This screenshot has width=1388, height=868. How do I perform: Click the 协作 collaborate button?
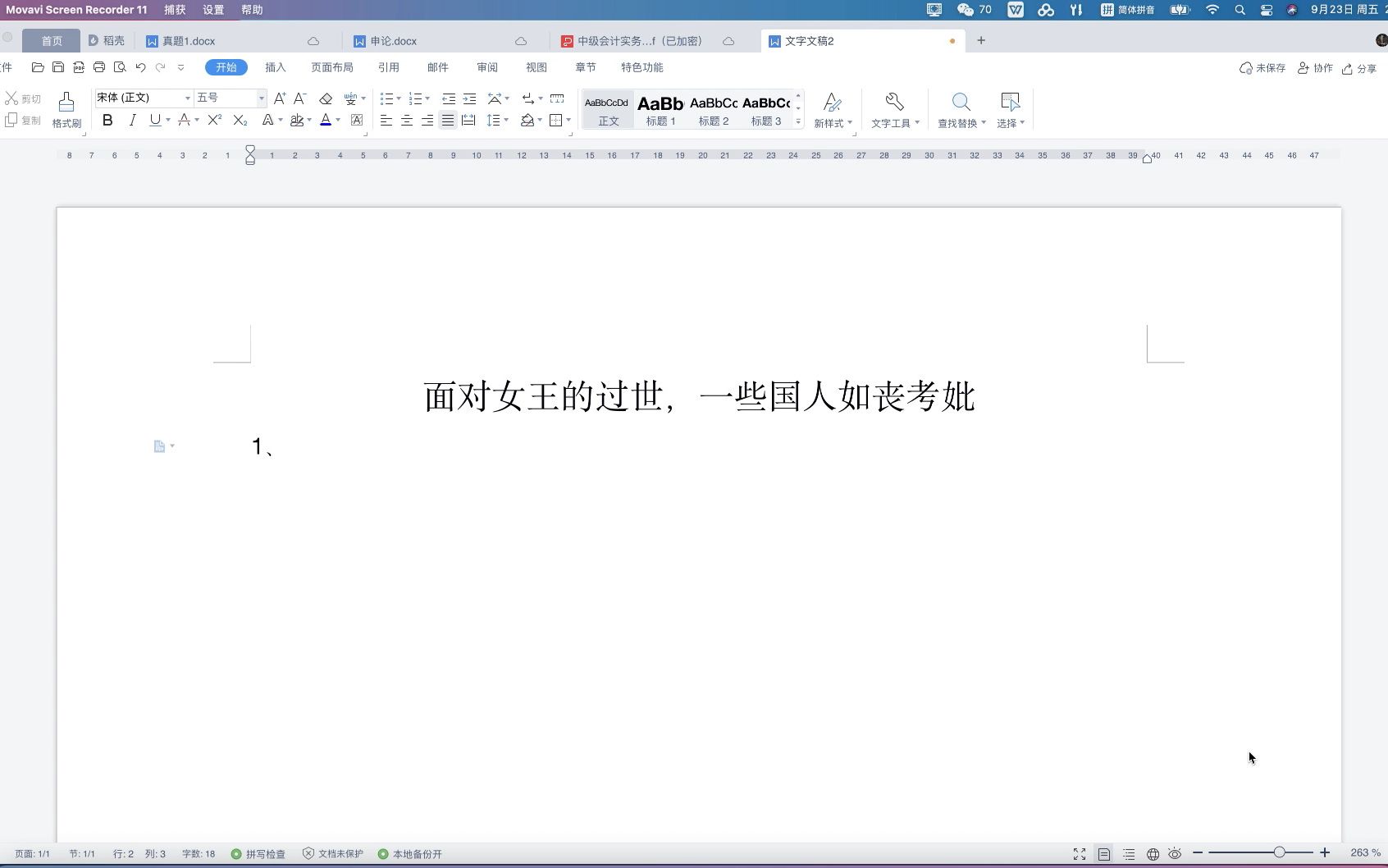tap(1315, 68)
